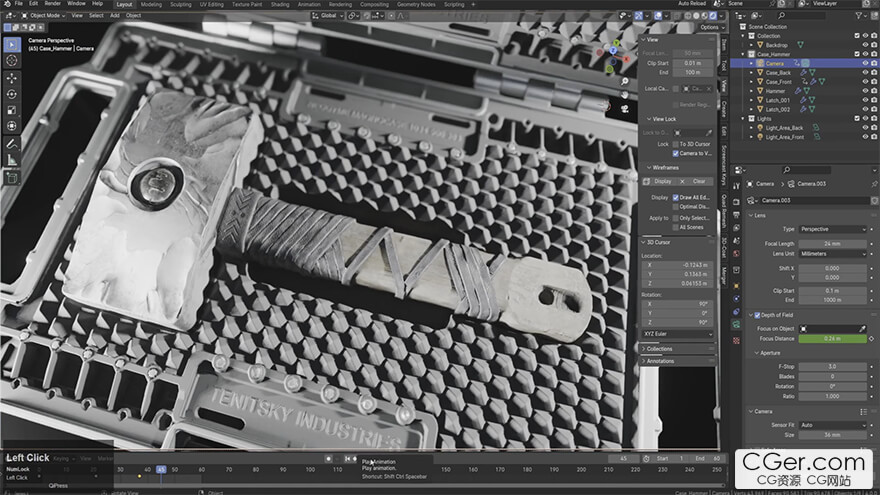Select the Add Cube tool

(x=12, y=178)
